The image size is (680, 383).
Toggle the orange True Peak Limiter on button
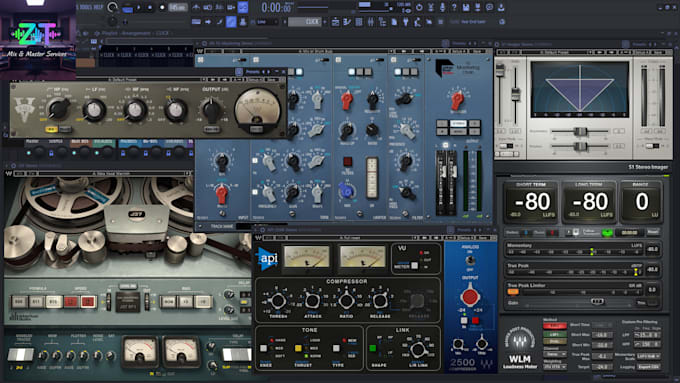(513, 292)
